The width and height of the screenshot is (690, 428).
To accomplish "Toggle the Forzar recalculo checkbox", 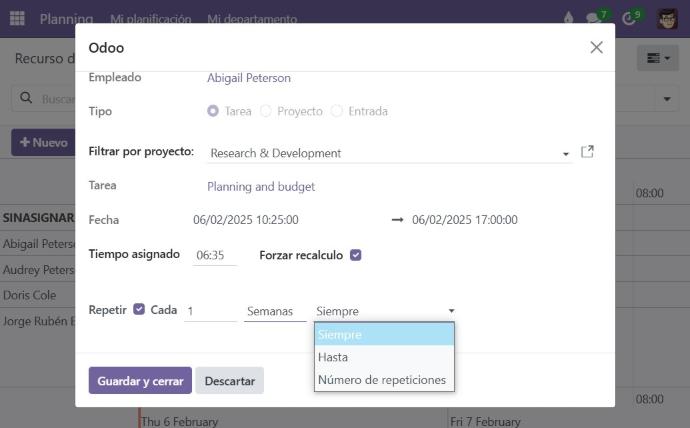I will [356, 255].
